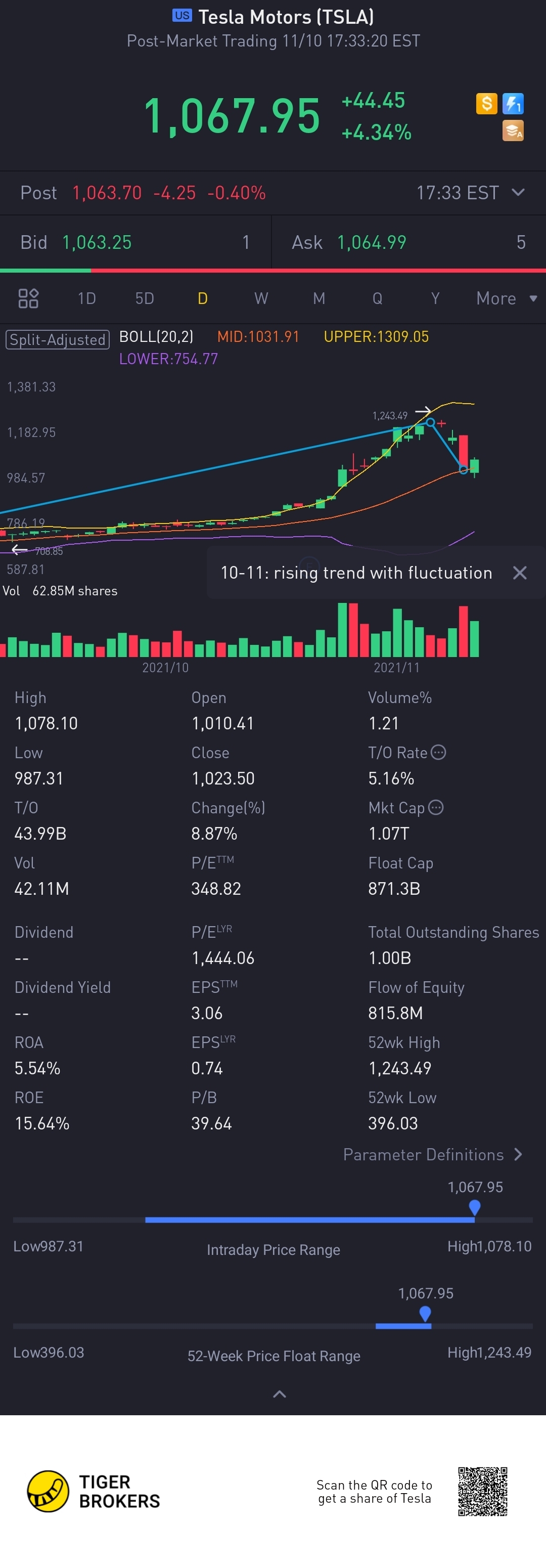Tap the US market flag badge
The width and height of the screenshot is (546, 1568).
(182, 15)
